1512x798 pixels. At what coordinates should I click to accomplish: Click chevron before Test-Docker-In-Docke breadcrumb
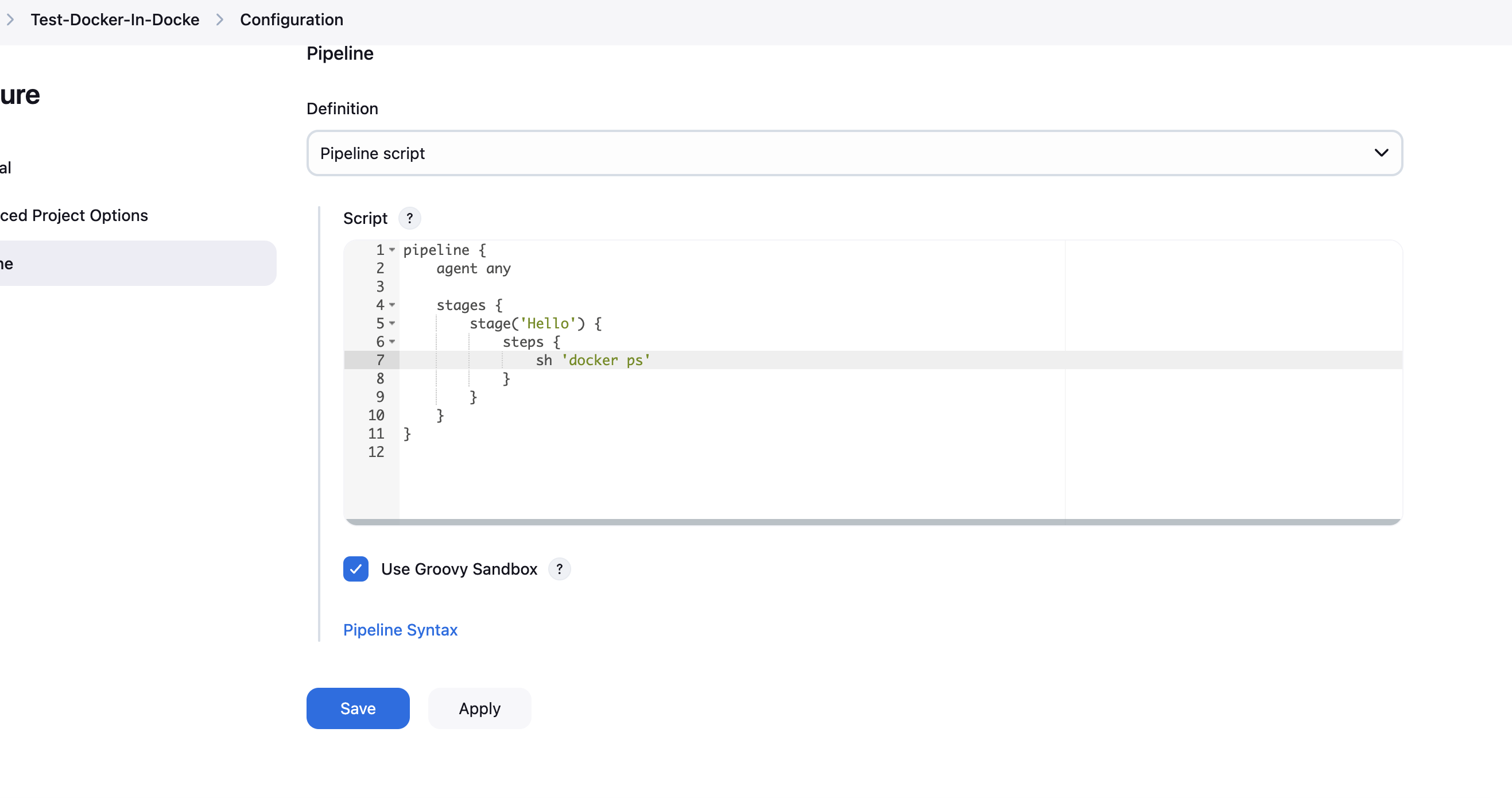pyautogui.click(x=10, y=20)
